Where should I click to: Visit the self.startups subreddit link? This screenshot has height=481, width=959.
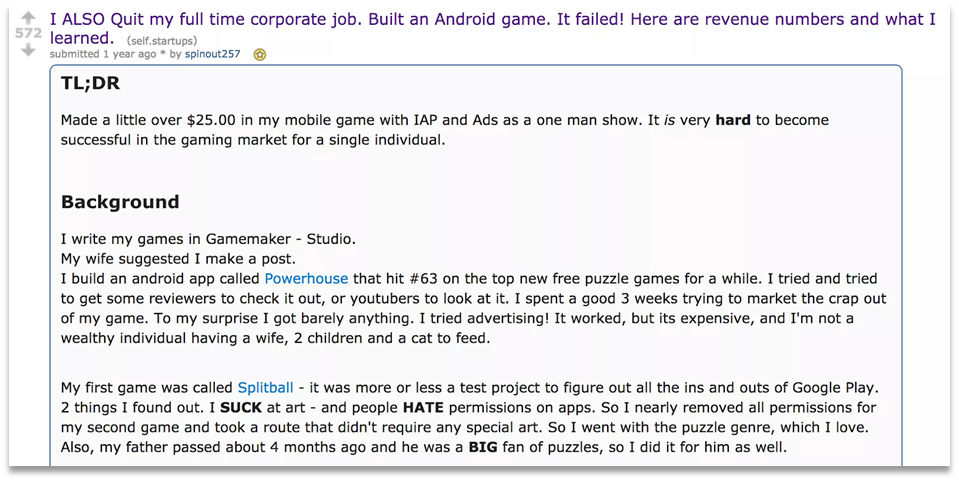coord(161,41)
